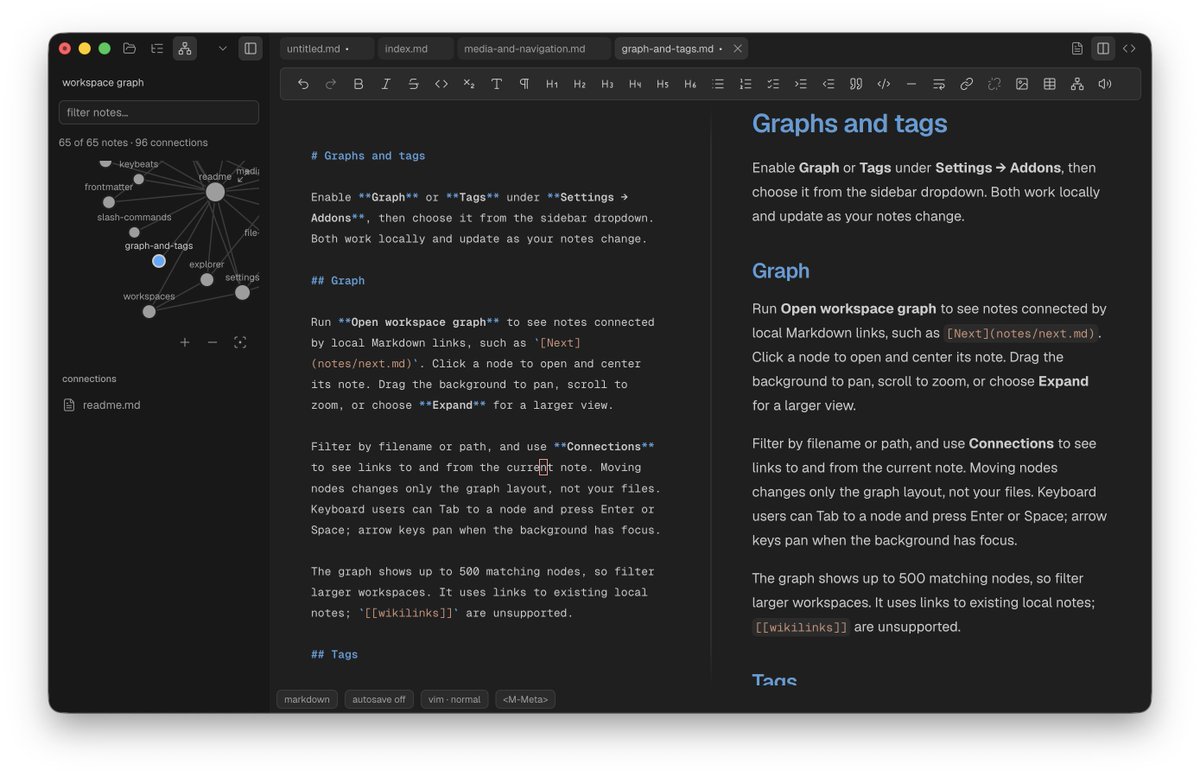This screenshot has width=1200, height=777.
Task: Apply Heading 3 style
Action: tap(607, 84)
